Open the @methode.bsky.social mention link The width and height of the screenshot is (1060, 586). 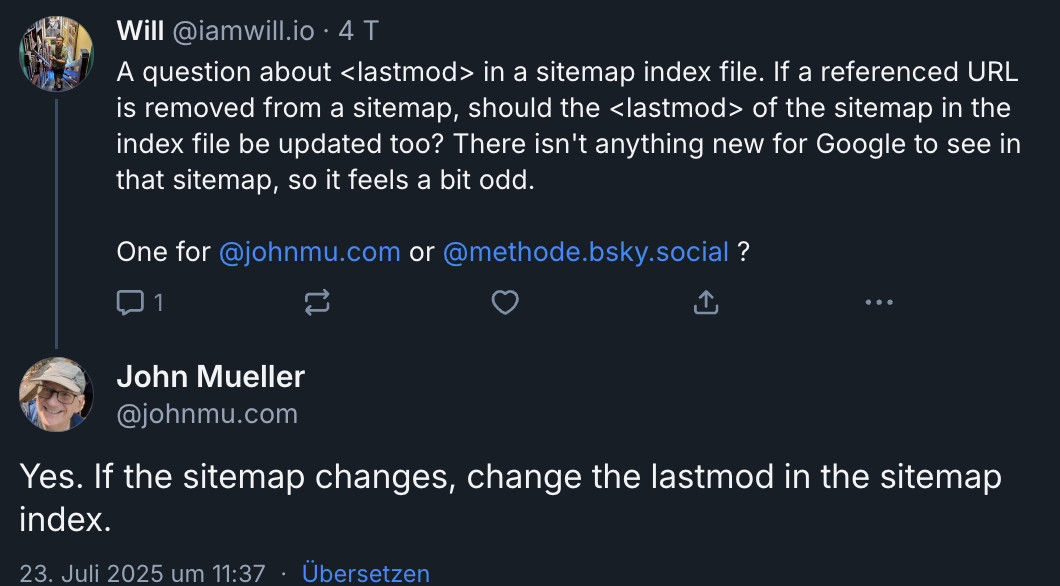[585, 252]
